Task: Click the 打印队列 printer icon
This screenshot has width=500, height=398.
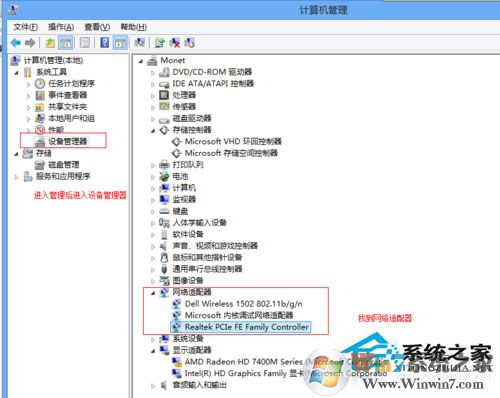Action: 164,165
